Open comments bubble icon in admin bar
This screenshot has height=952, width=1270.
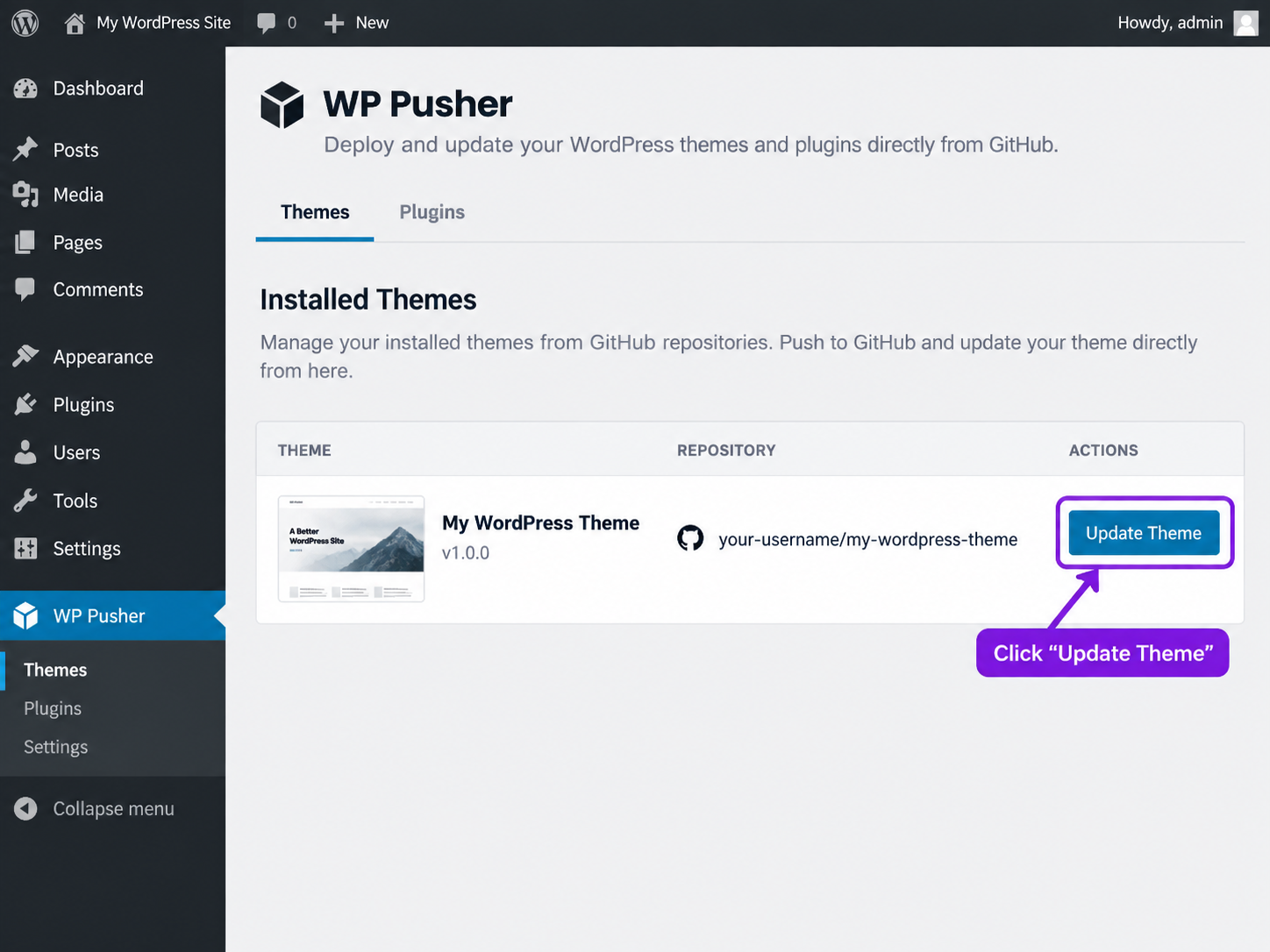tap(266, 23)
